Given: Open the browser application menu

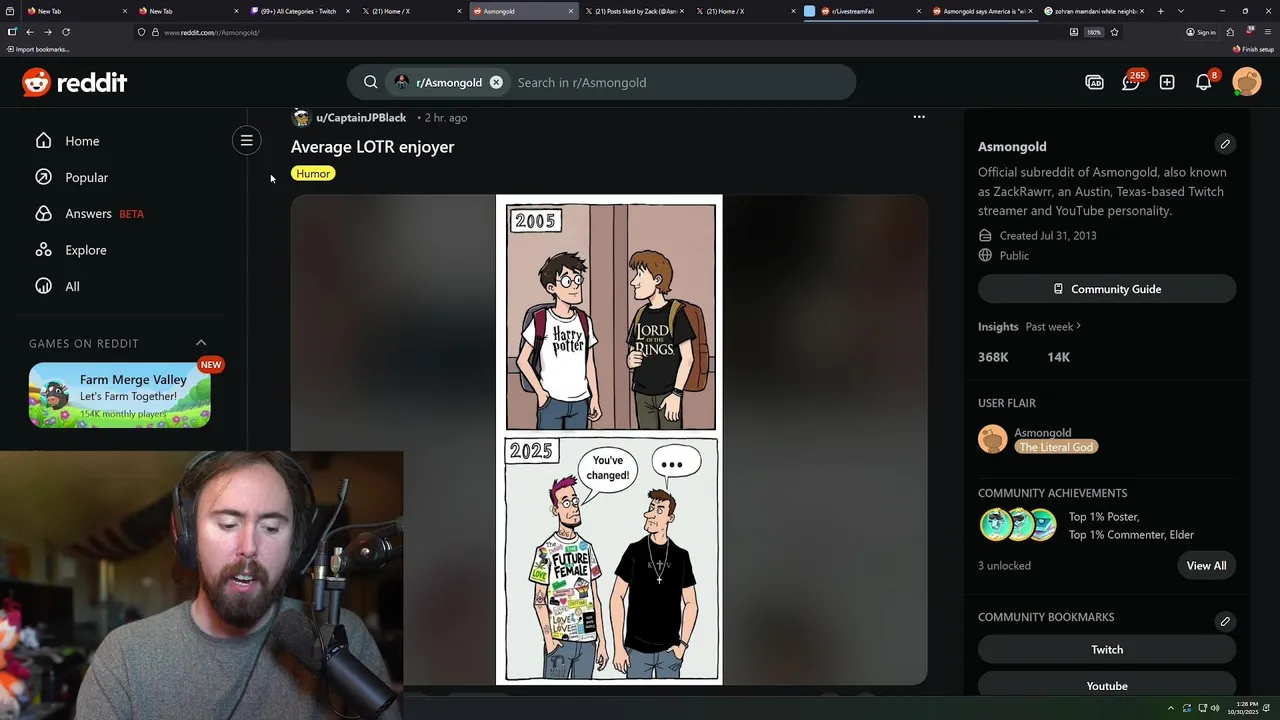Looking at the screenshot, I should [x=1267, y=32].
